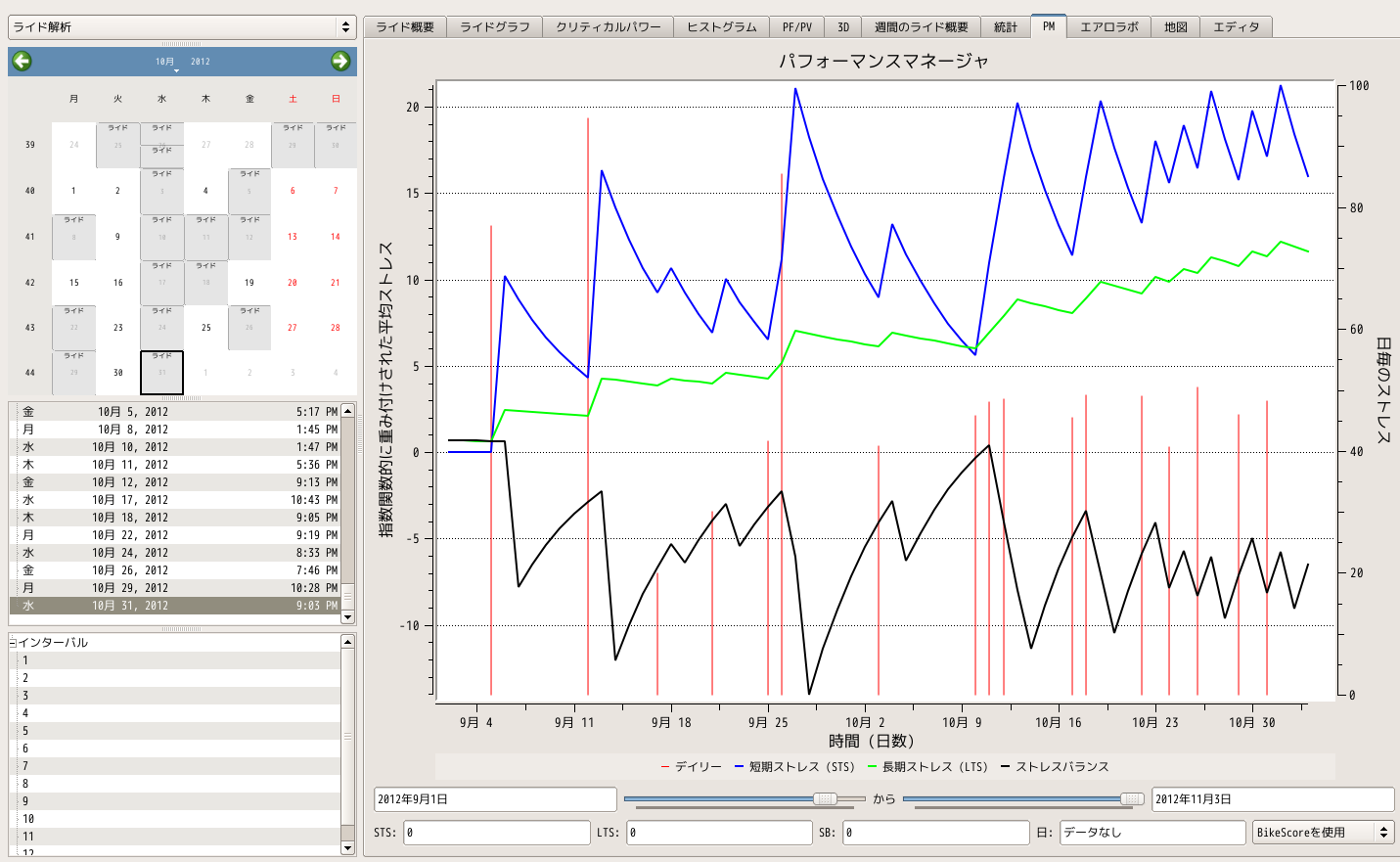Adjust the end date slider handle
The width and height of the screenshot is (1400, 862).
pos(1132,798)
